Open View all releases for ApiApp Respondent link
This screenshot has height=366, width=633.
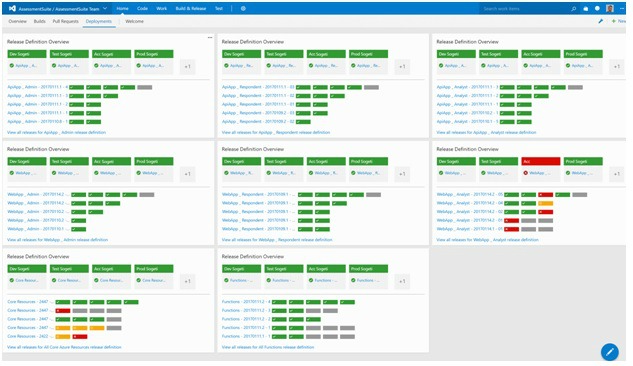coord(276,132)
